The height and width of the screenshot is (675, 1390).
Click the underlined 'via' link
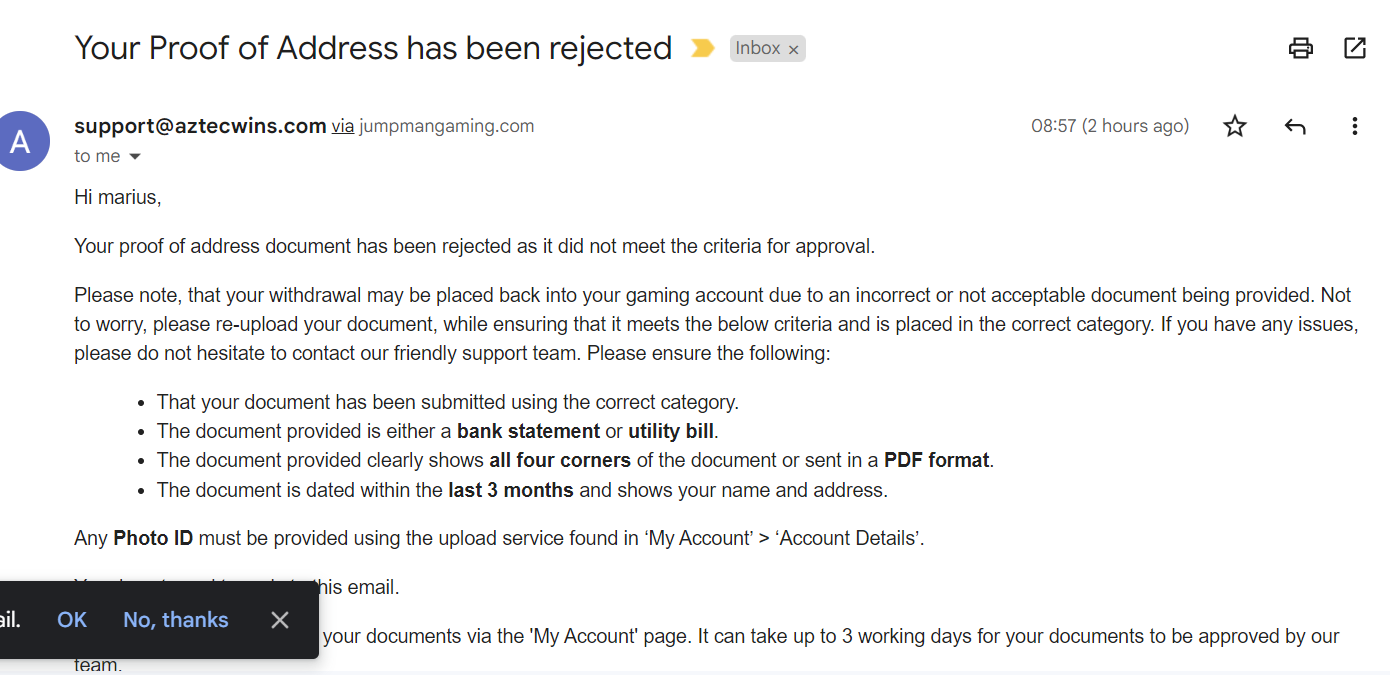(x=343, y=126)
